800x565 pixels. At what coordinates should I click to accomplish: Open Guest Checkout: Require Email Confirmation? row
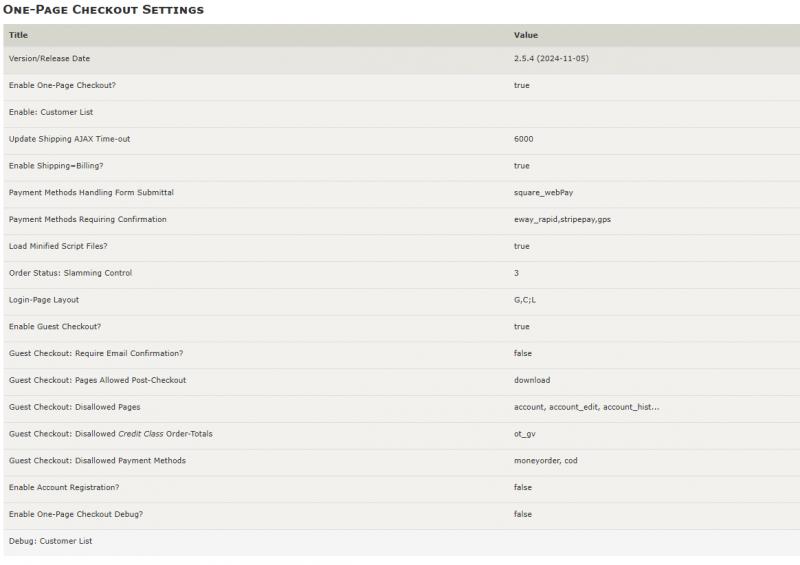(402, 354)
